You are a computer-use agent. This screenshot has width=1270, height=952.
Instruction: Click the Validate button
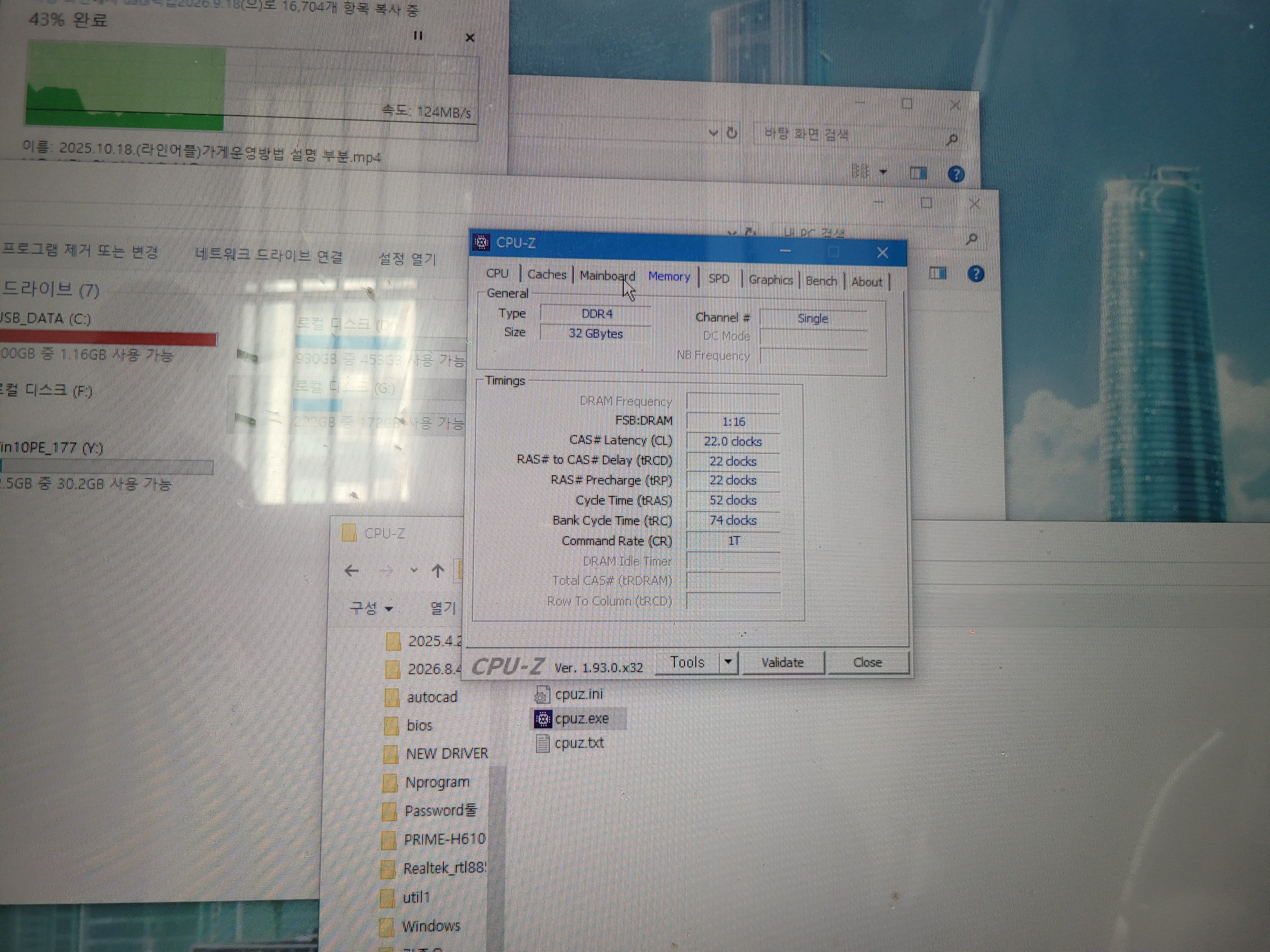782,663
